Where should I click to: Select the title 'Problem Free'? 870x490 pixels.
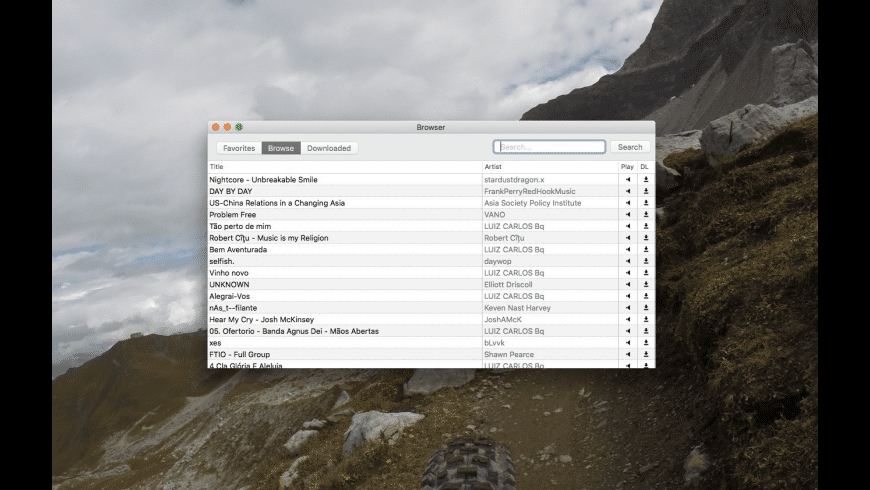pos(232,214)
